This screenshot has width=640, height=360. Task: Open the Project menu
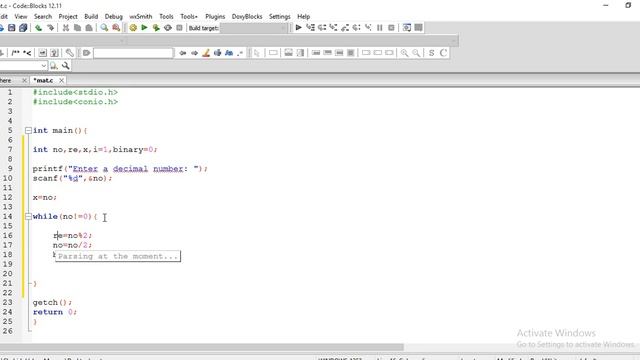click(68, 16)
